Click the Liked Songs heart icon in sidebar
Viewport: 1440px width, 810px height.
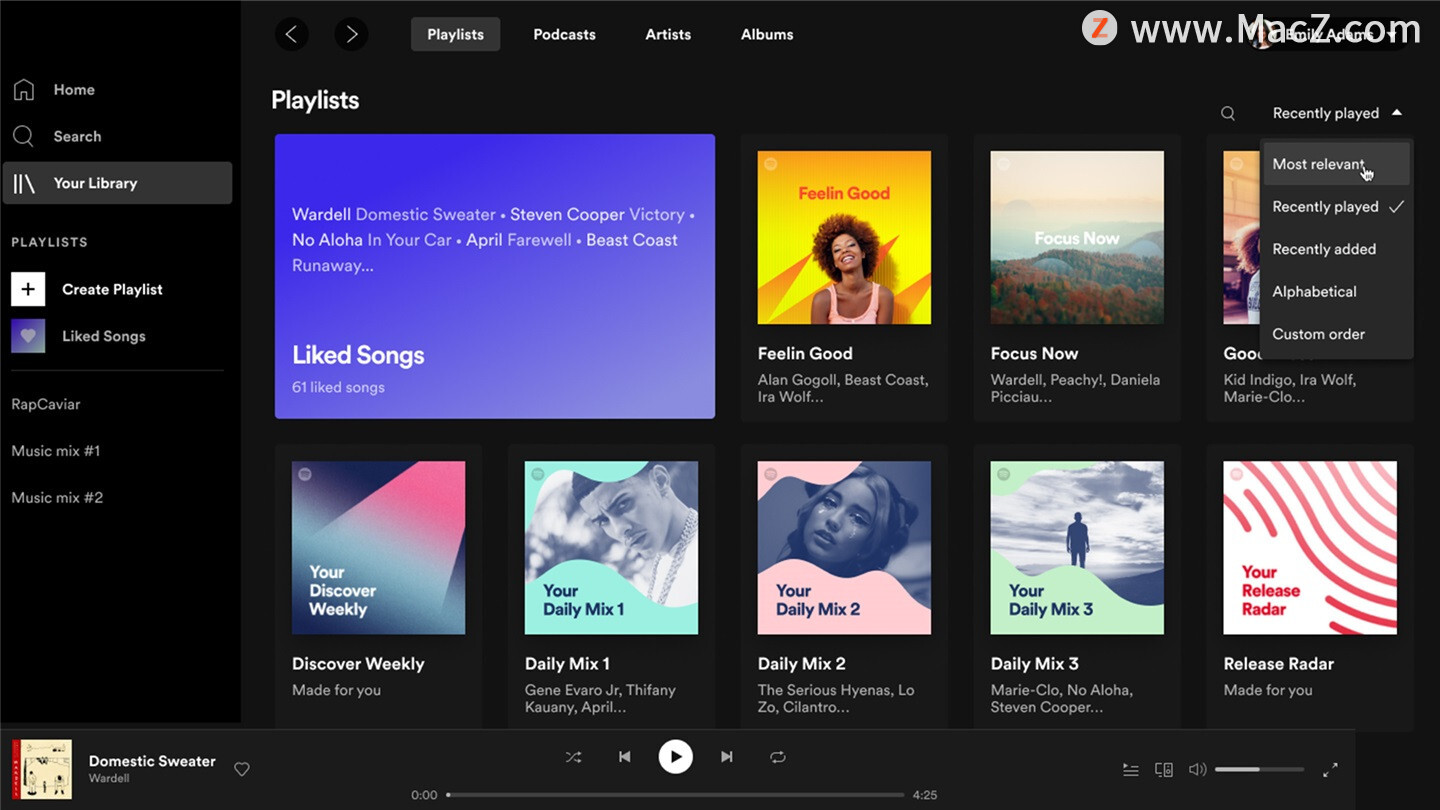click(28, 336)
